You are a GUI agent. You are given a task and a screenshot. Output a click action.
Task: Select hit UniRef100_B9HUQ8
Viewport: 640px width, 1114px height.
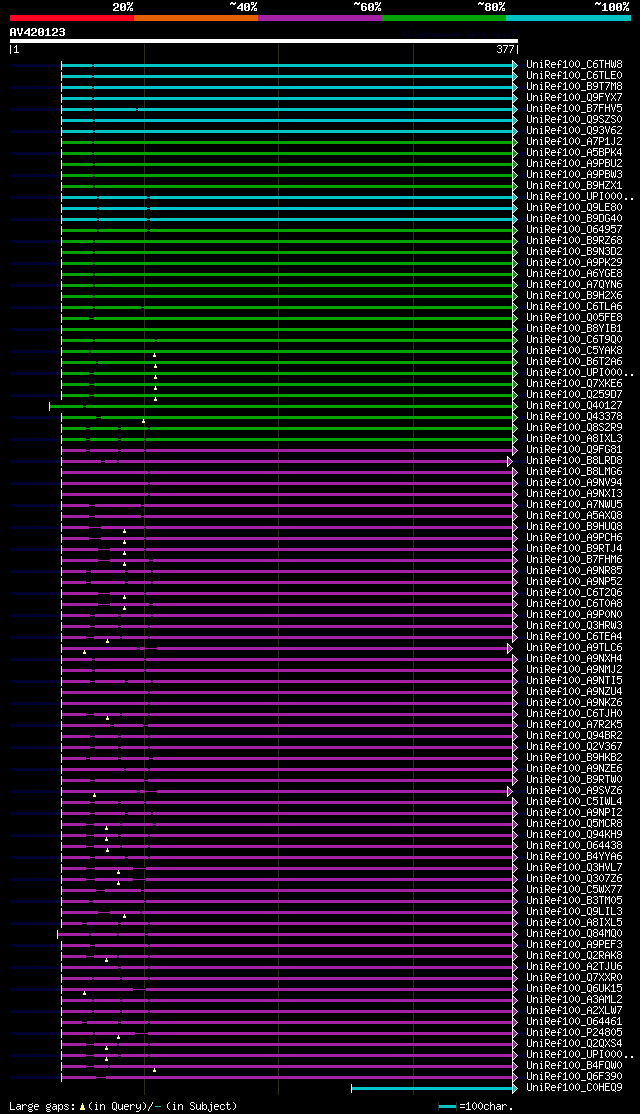575,527
